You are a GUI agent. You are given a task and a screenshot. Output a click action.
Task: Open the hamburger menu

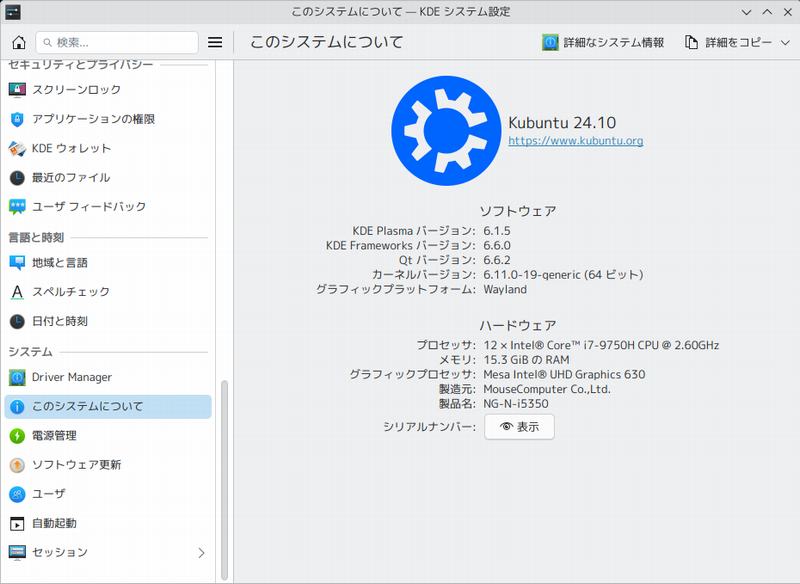pos(215,42)
